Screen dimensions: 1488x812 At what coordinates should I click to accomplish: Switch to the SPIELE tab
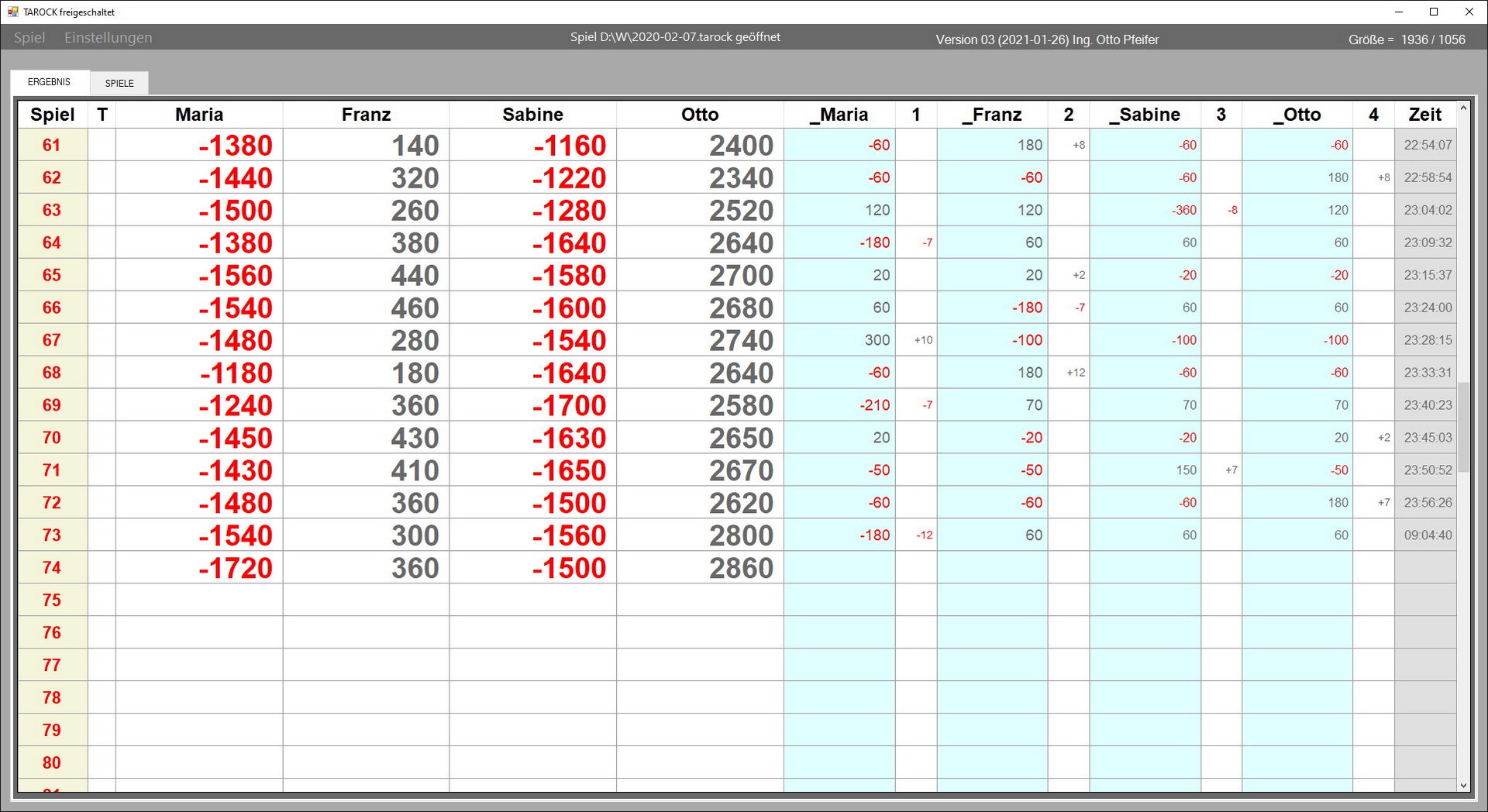click(x=119, y=83)
